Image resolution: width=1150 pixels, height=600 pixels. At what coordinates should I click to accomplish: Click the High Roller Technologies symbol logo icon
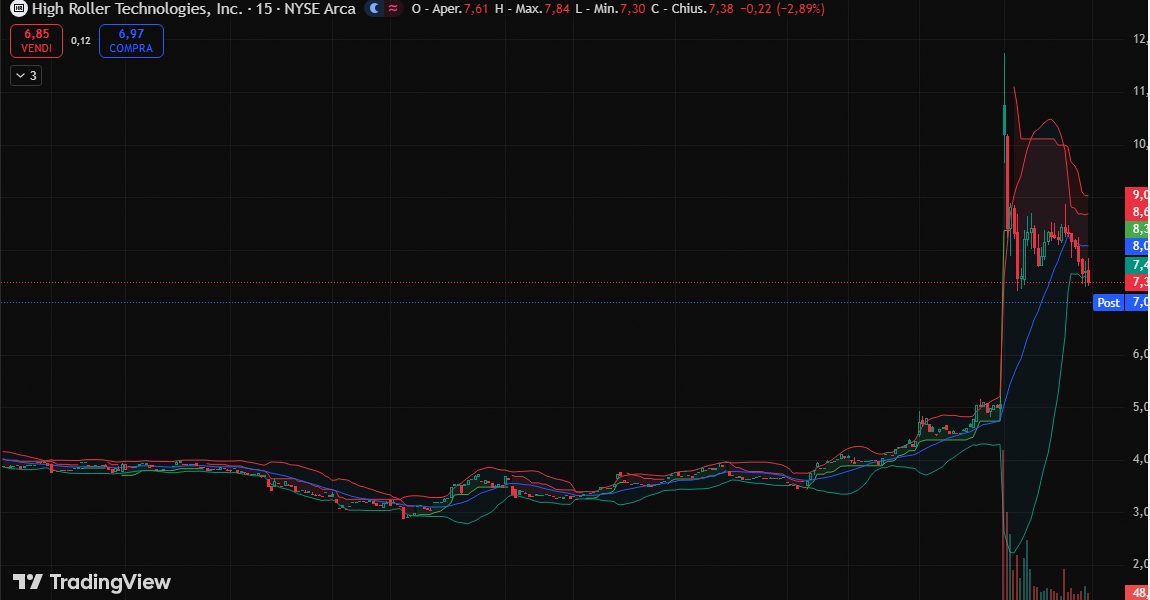tap(18, 9)
